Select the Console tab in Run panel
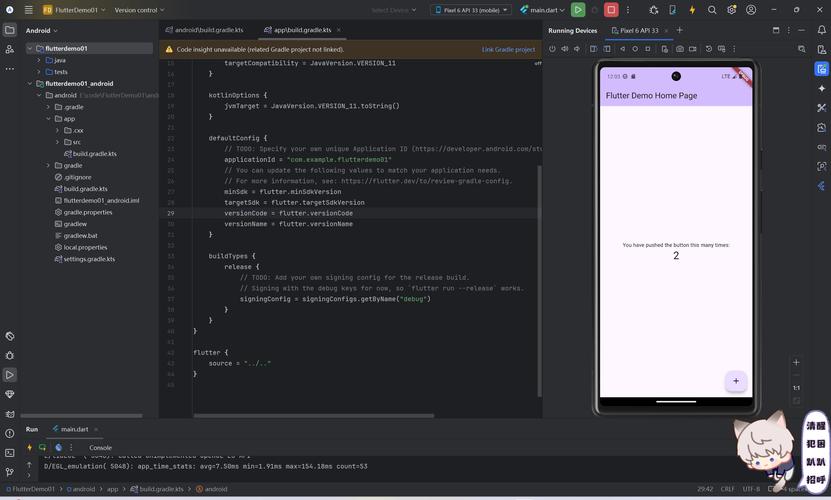This screenshot has width=831, height=500. pyautogui.click(x=100, y=448)
